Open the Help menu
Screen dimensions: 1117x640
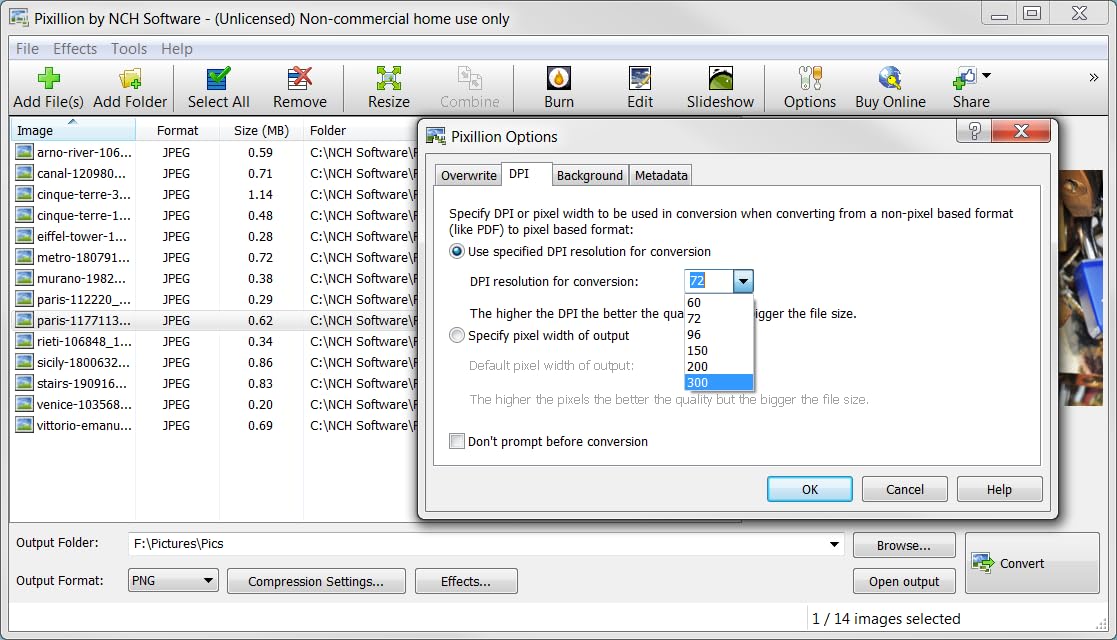pos(177,48)
